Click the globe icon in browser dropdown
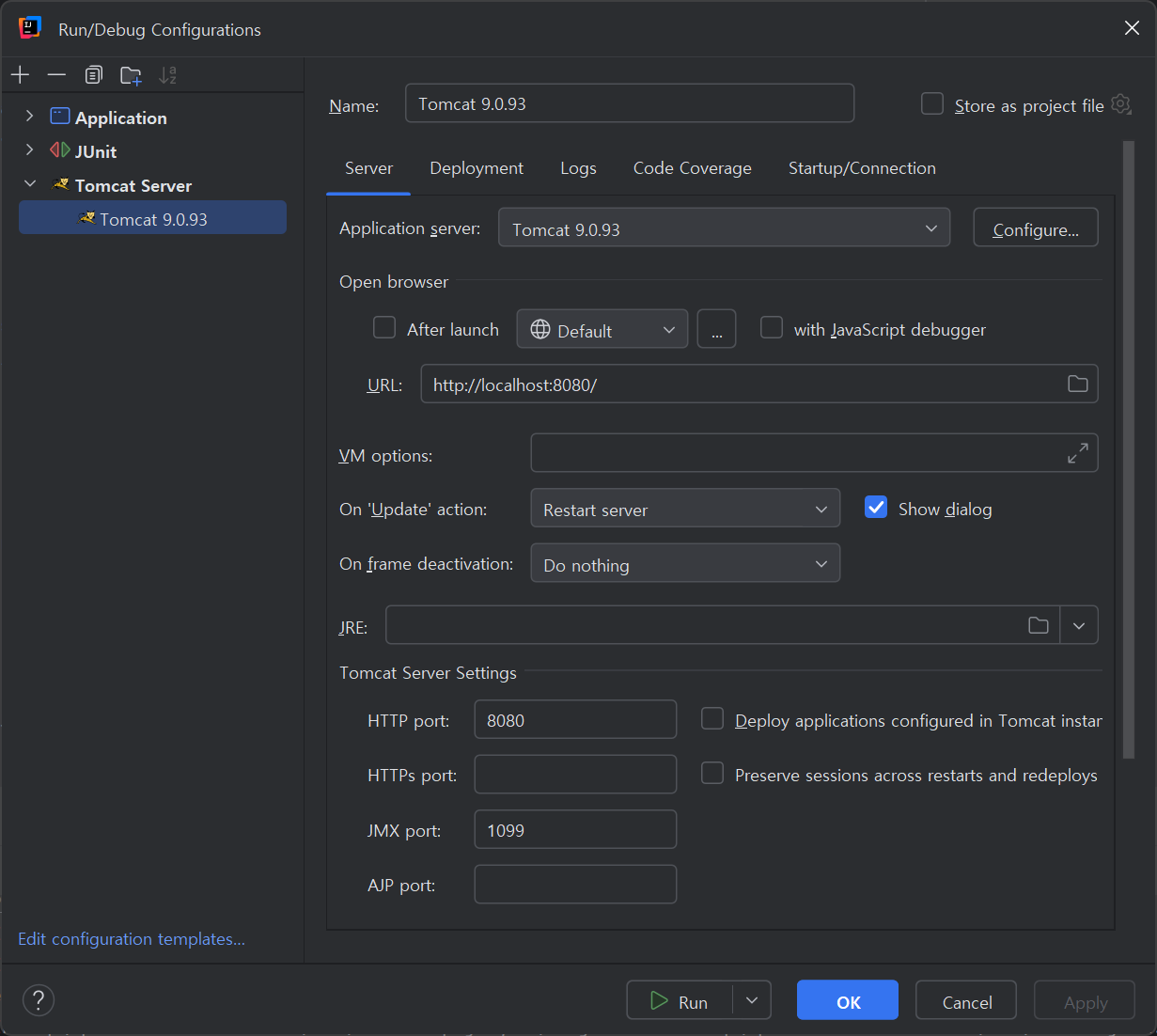 click(x=540, y=329)
